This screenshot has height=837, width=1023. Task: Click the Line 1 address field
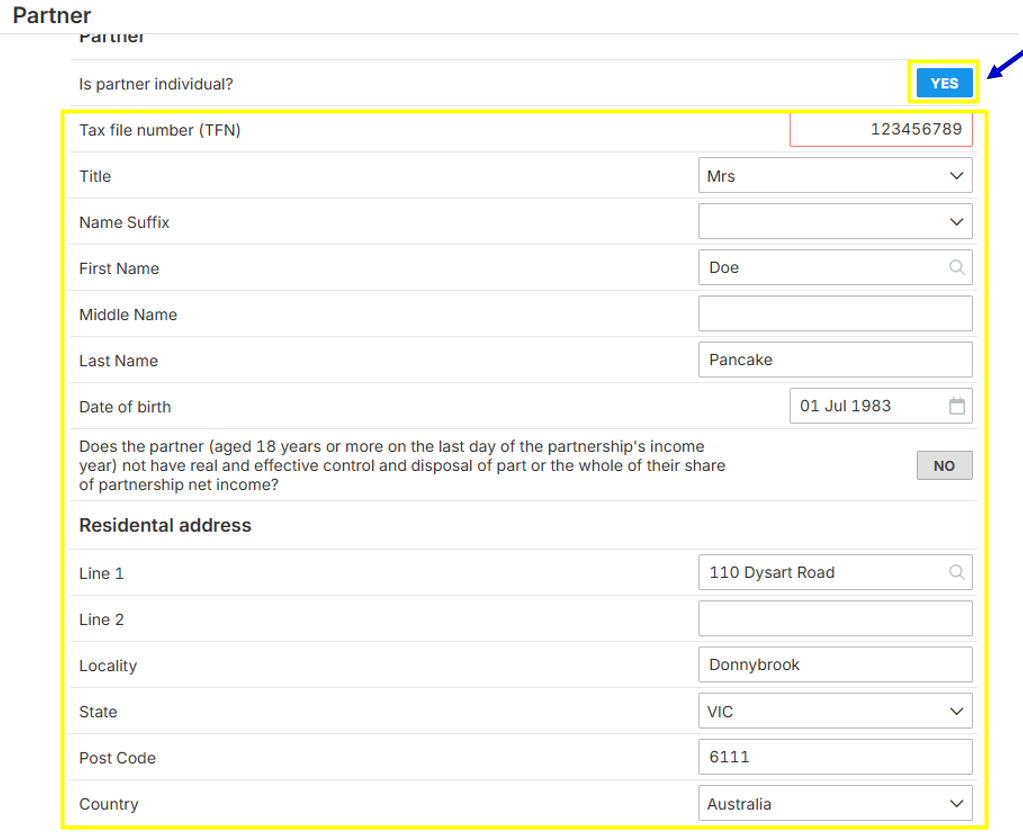[x=835, y=572]
